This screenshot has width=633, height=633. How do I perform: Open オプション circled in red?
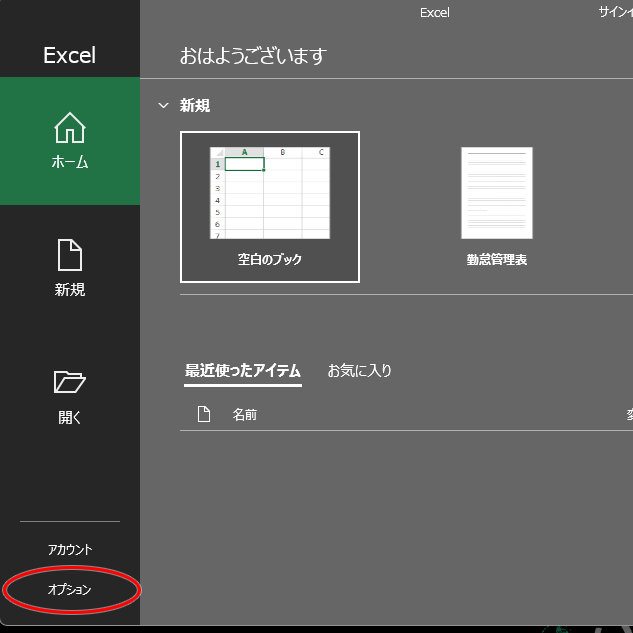[70, 590]
